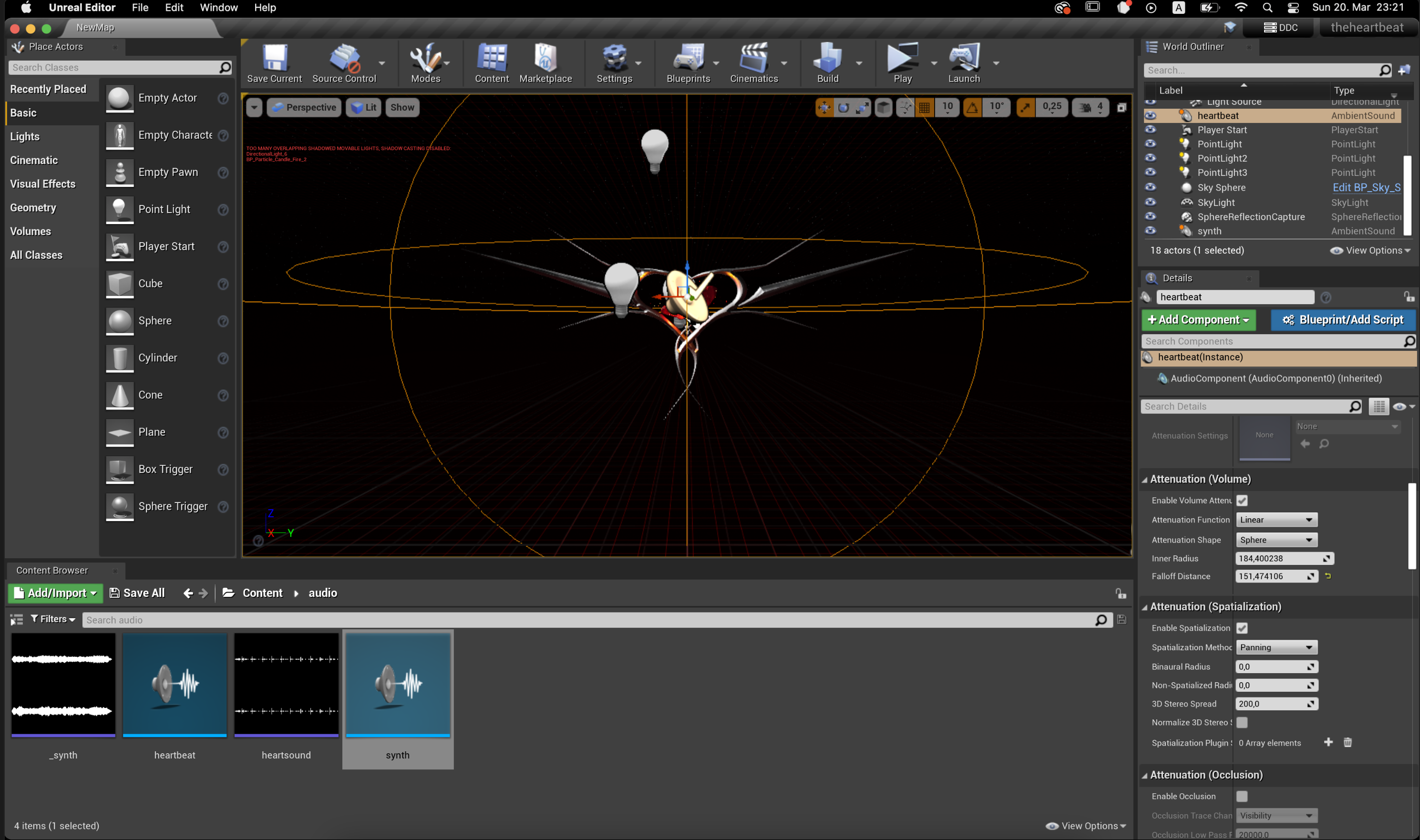Toggle Enable Spatialization checkbox
Image resolution: width=1420 pixels, height=840 pixels.
pyautogui.click(x=1242, y=628)
